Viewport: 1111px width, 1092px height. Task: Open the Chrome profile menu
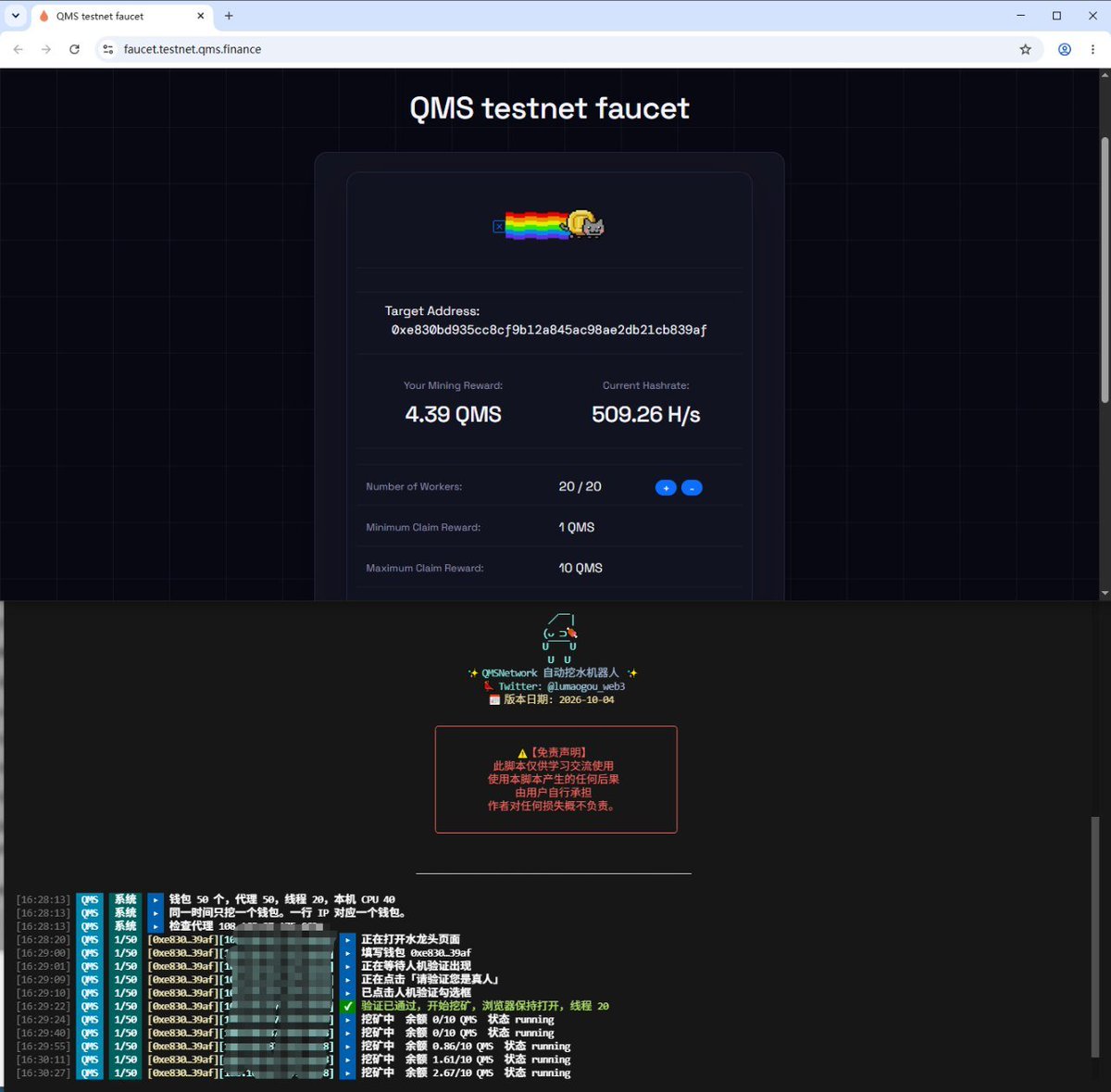pyautogui.click(x=1065, y=49)
